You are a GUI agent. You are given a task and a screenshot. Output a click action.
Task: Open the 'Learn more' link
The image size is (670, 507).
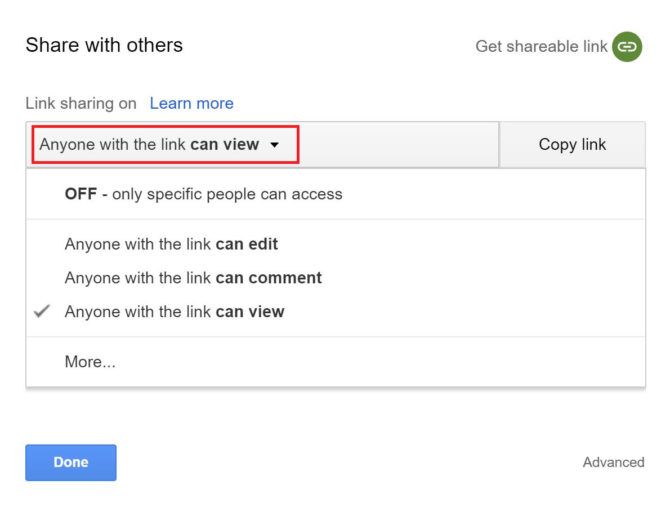(191, 103)
